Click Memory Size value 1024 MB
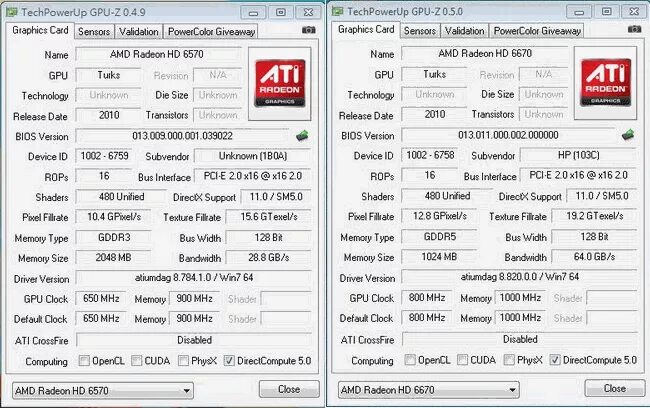 439,257
